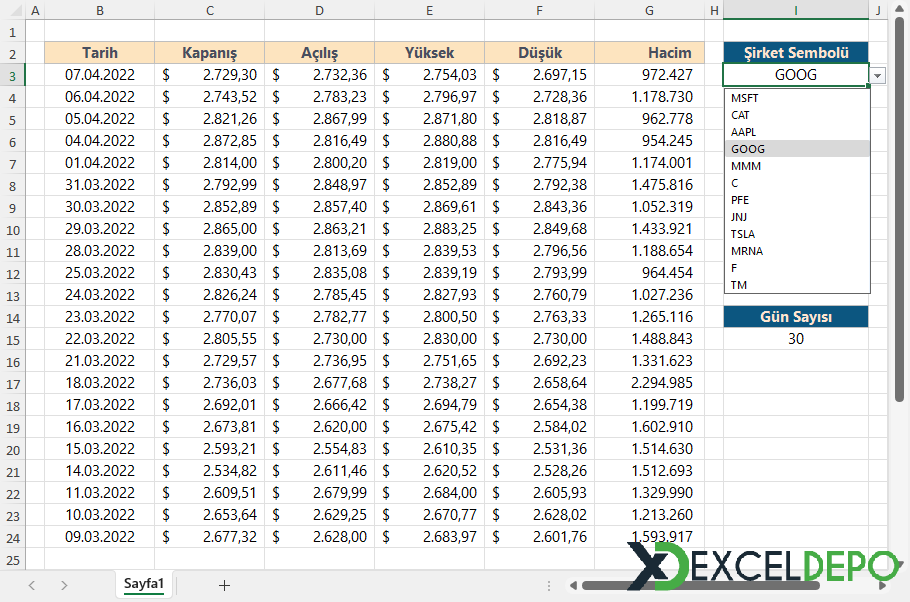Click the high price cell 2.883,25

[x=429, y=229]
